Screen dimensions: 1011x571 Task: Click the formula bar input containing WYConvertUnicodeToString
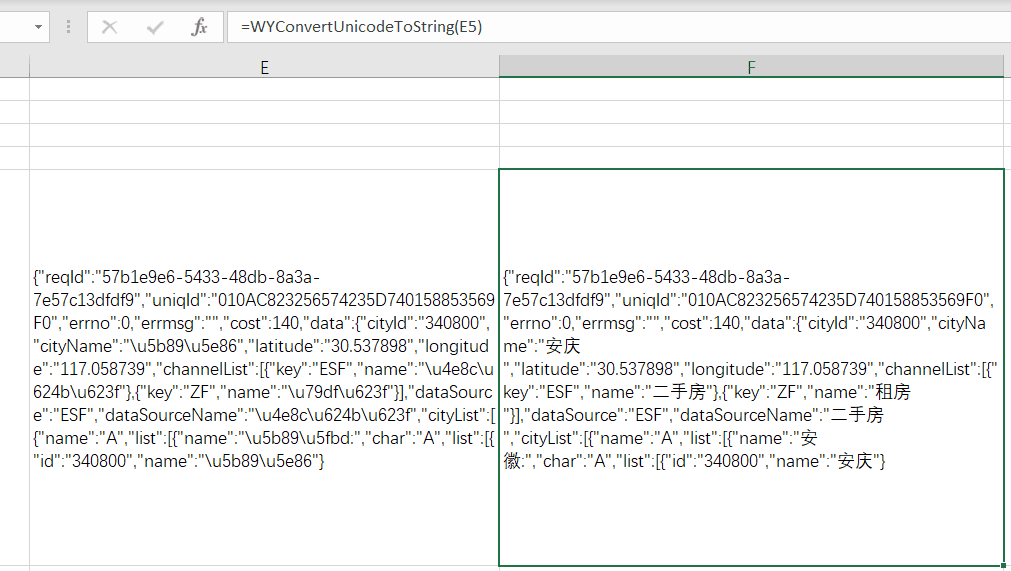(619, 27)
